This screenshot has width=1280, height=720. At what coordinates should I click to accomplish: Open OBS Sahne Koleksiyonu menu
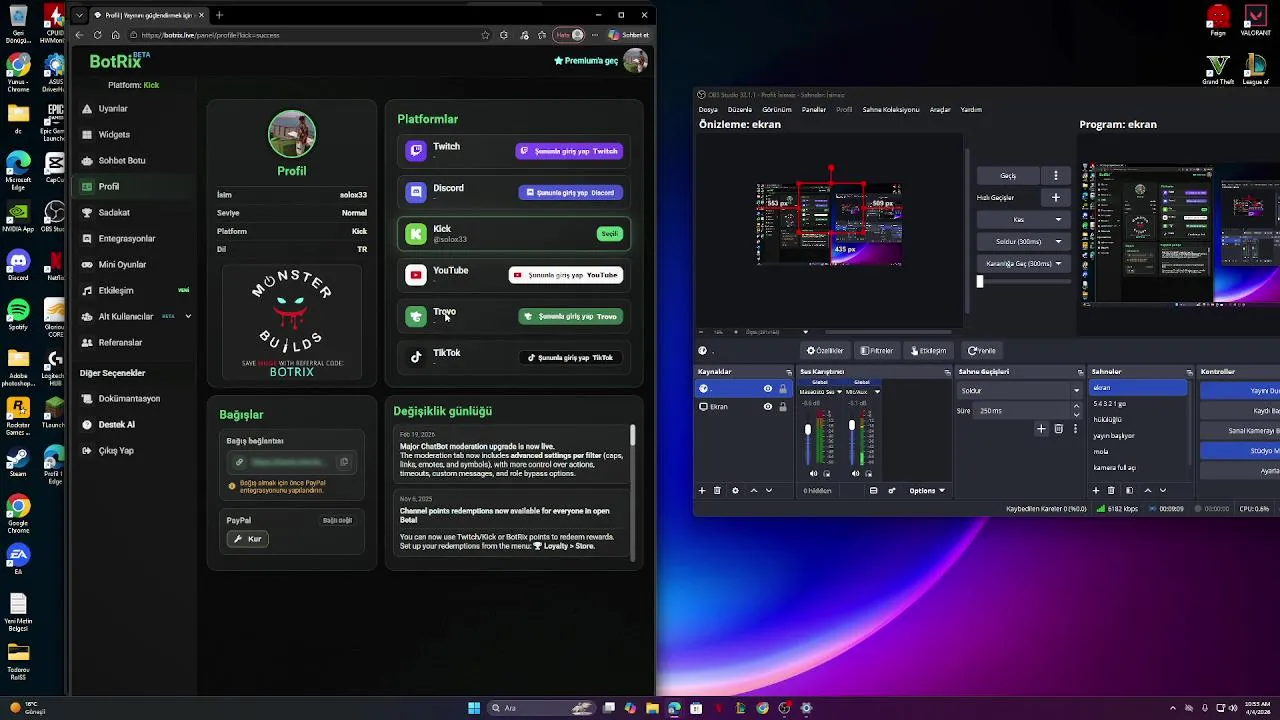point(890,109)
